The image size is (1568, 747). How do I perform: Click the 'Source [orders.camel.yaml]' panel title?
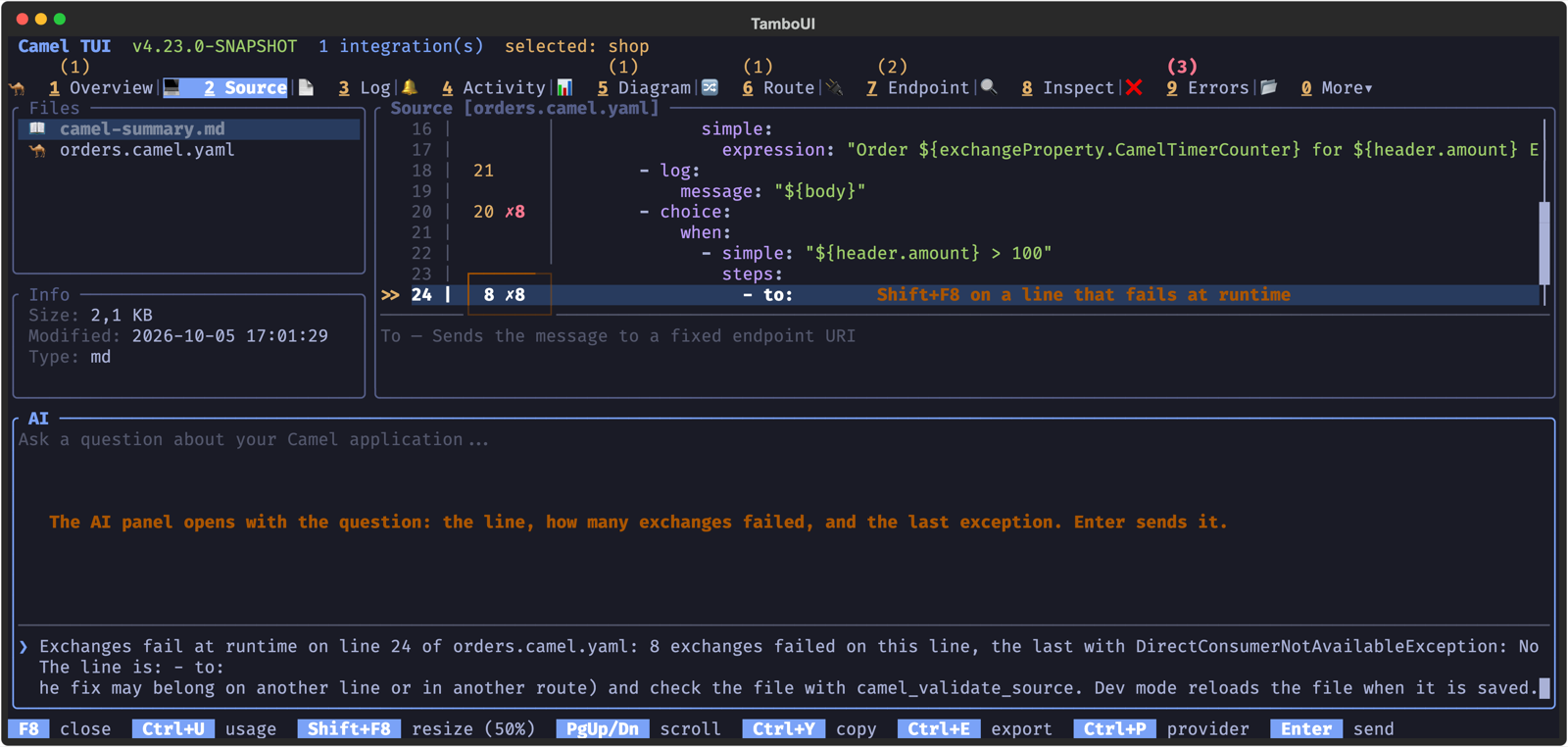point(524,108)
